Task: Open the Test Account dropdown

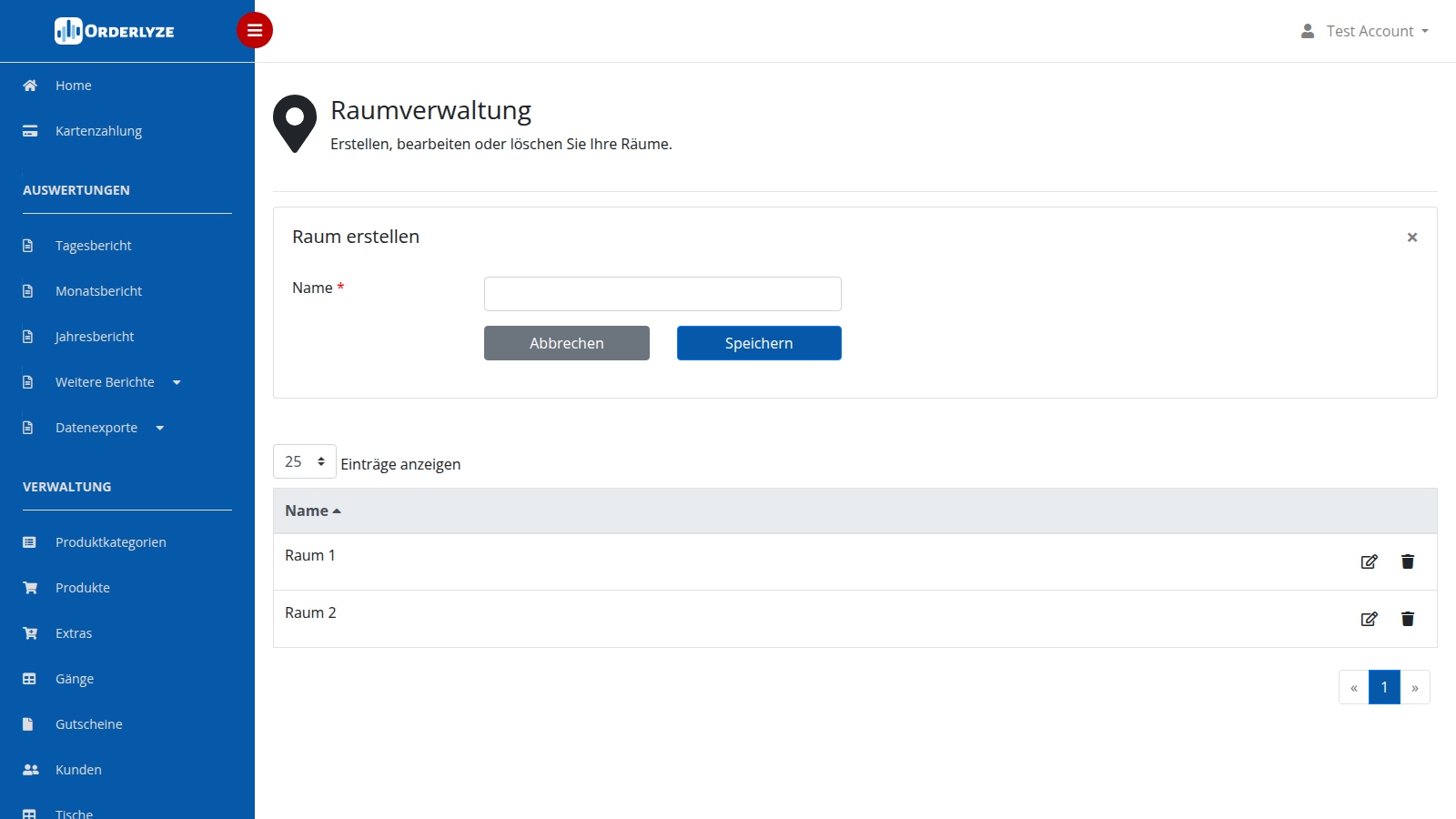Action: click(x=1378, y=31)
